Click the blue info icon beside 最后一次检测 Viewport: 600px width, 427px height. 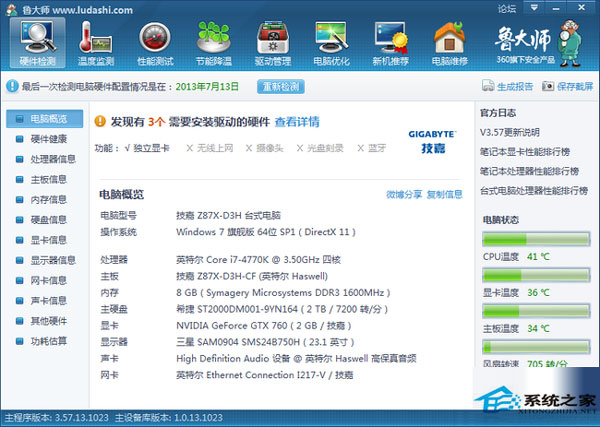[12, 86]
